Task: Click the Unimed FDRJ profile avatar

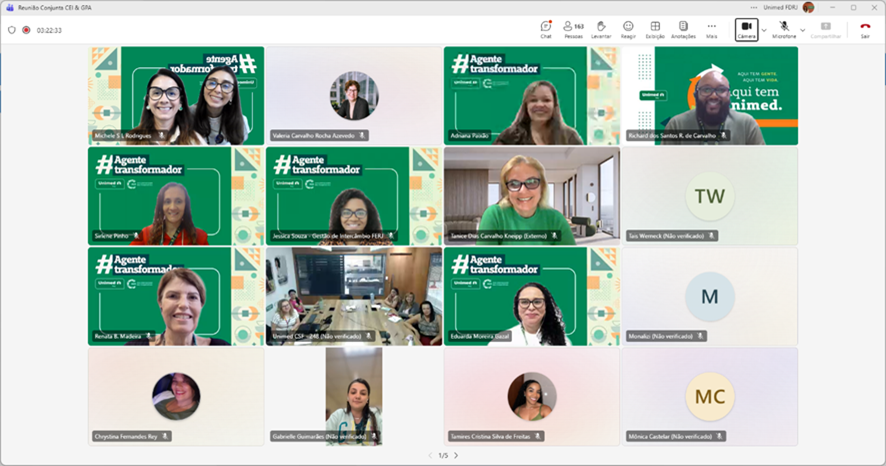Action: coord(808,7)
